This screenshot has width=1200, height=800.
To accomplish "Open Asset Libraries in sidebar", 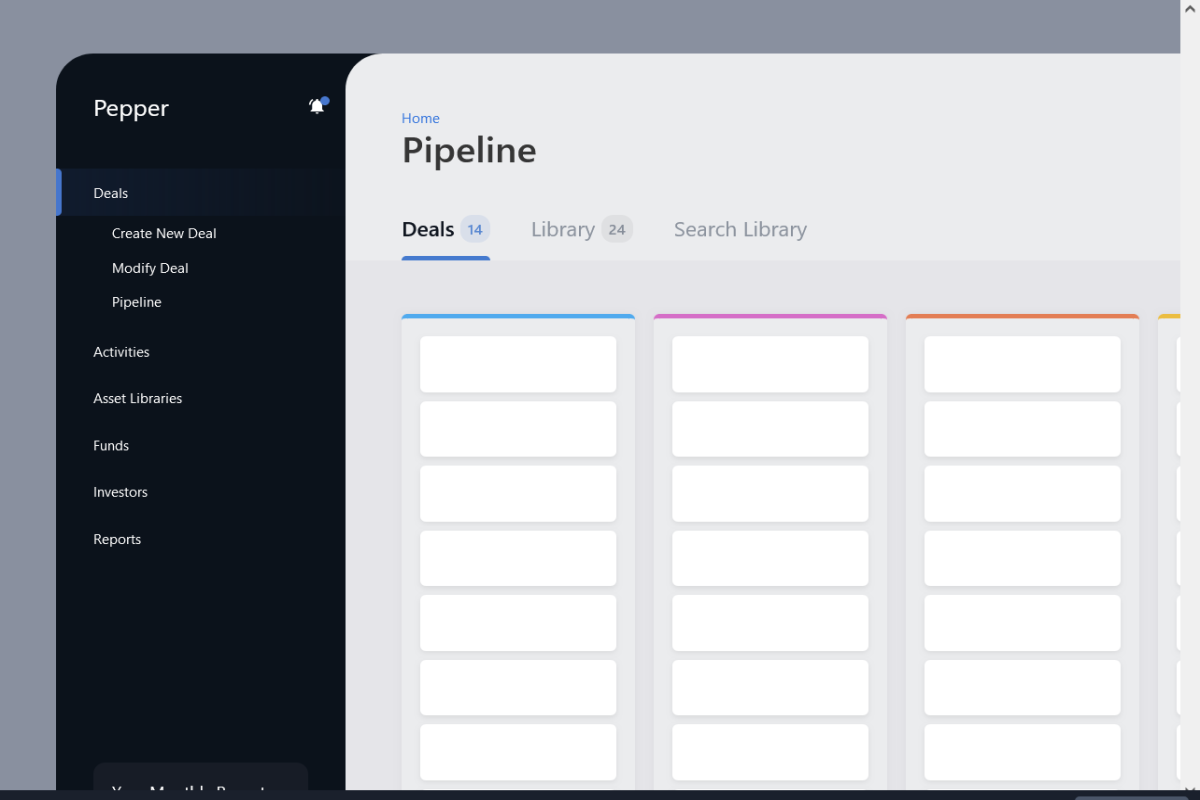I will click(x=138, y=398).
